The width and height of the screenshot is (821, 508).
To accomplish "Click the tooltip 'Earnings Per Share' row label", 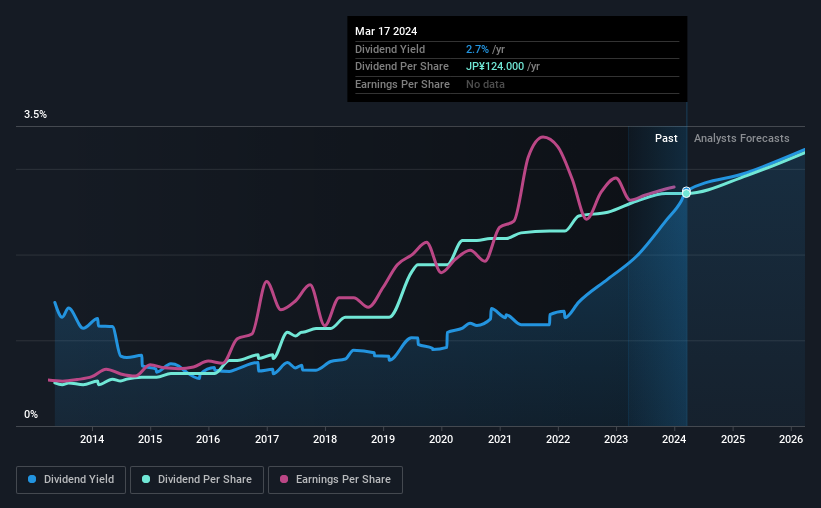I will (402, 84).
